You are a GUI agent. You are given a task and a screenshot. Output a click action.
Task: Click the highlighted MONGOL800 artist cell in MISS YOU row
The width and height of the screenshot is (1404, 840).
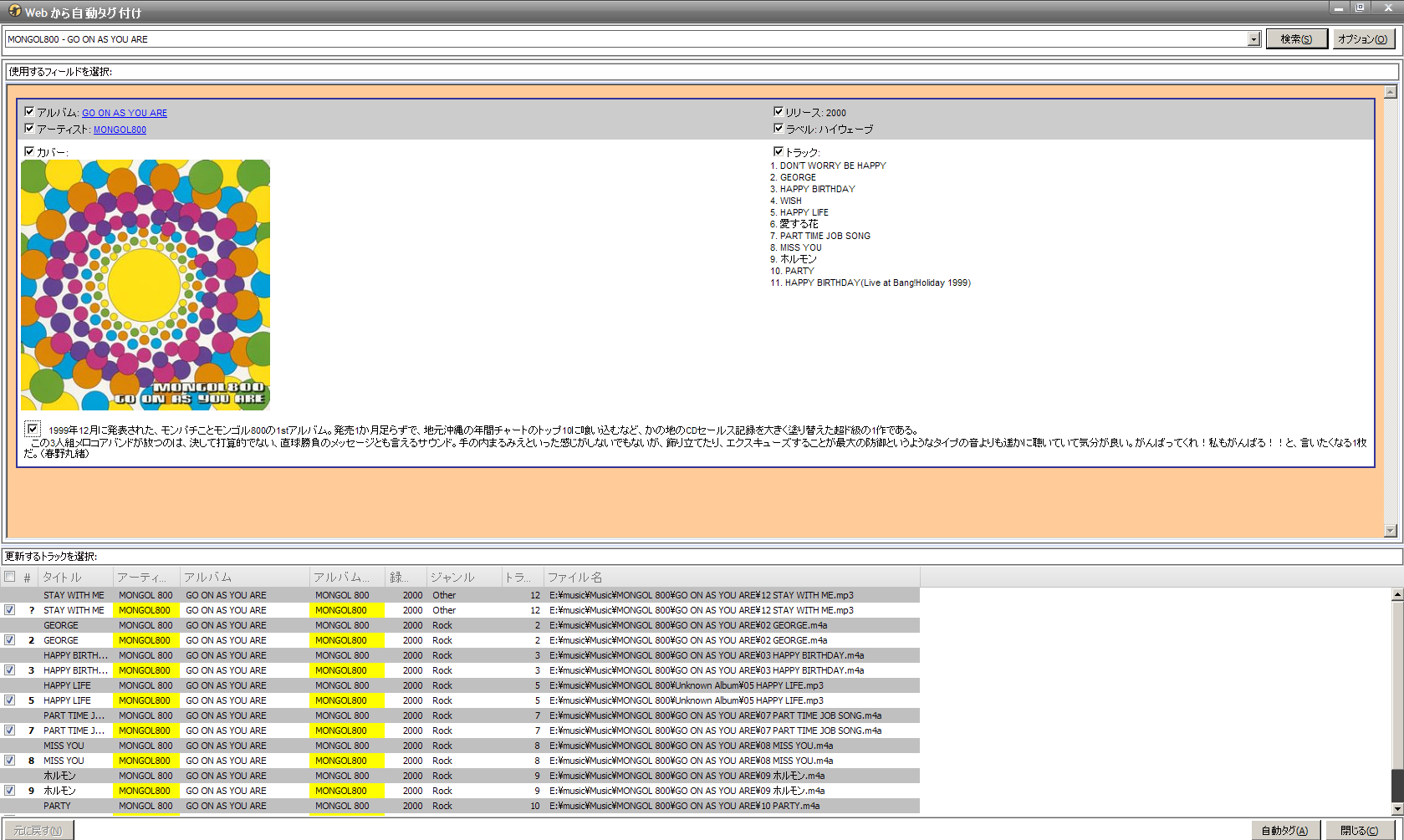tap(146, 761)
